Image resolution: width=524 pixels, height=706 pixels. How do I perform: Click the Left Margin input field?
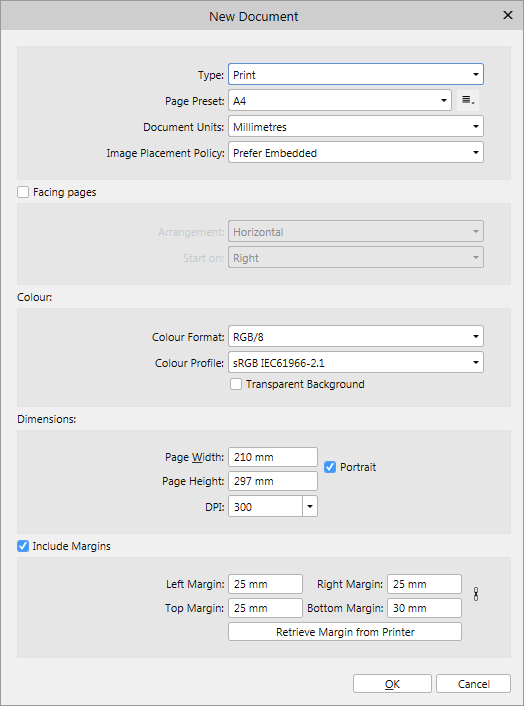[265, 584]
